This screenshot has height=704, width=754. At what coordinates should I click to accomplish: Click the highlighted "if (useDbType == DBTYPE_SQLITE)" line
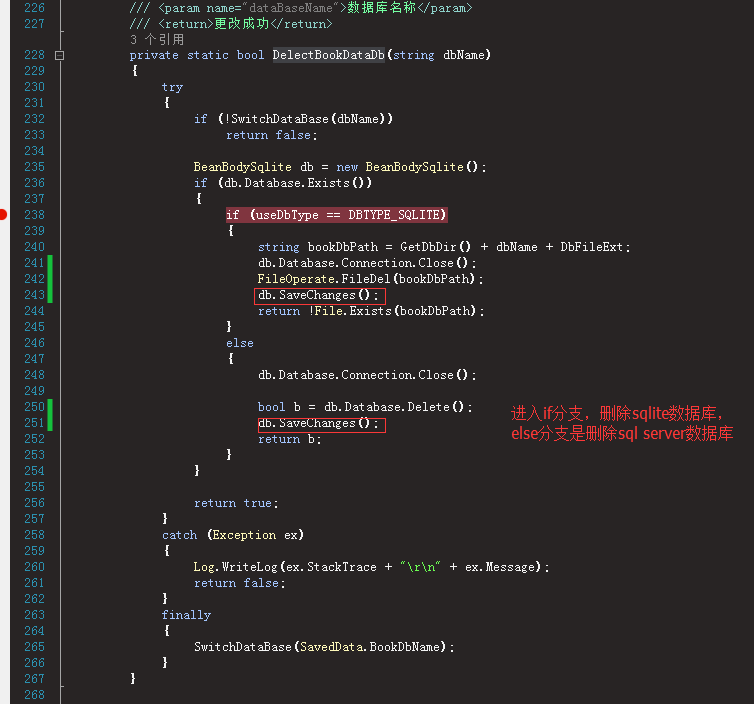click(337, 214)
